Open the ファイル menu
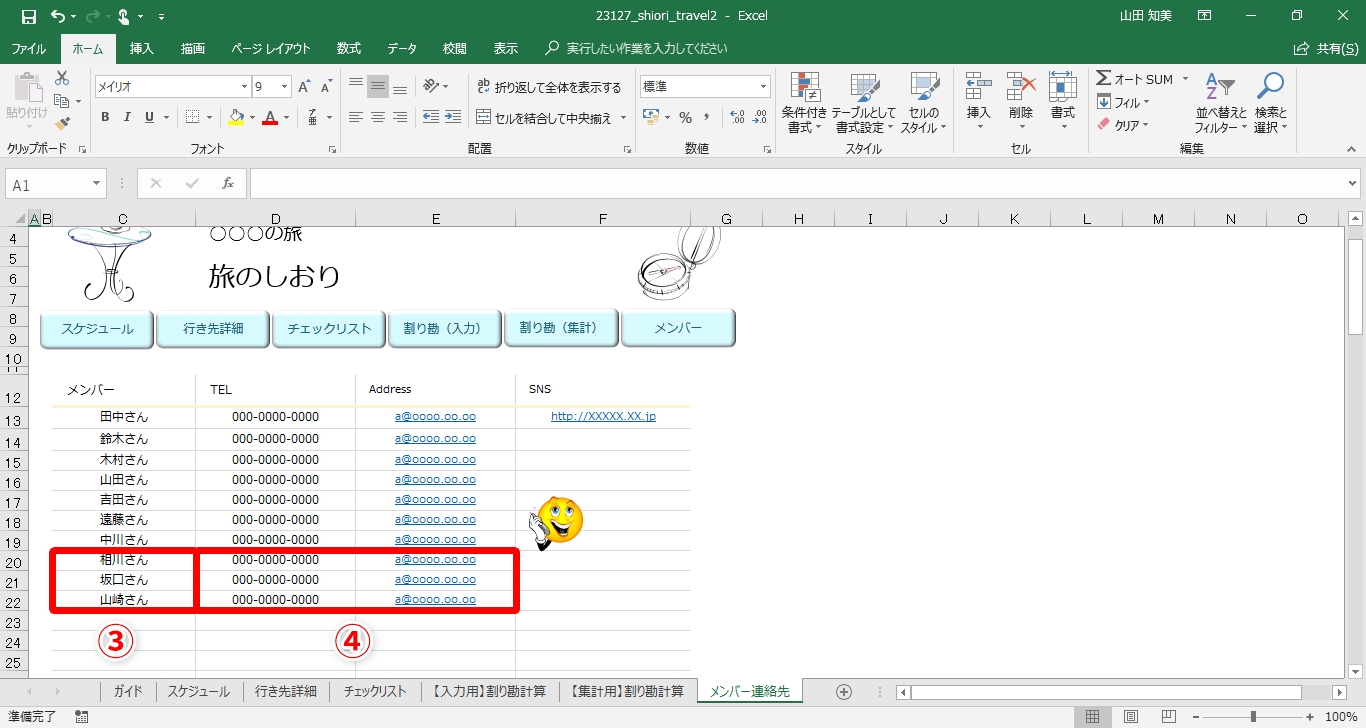 pyautogui.click(x=28, y=48)
